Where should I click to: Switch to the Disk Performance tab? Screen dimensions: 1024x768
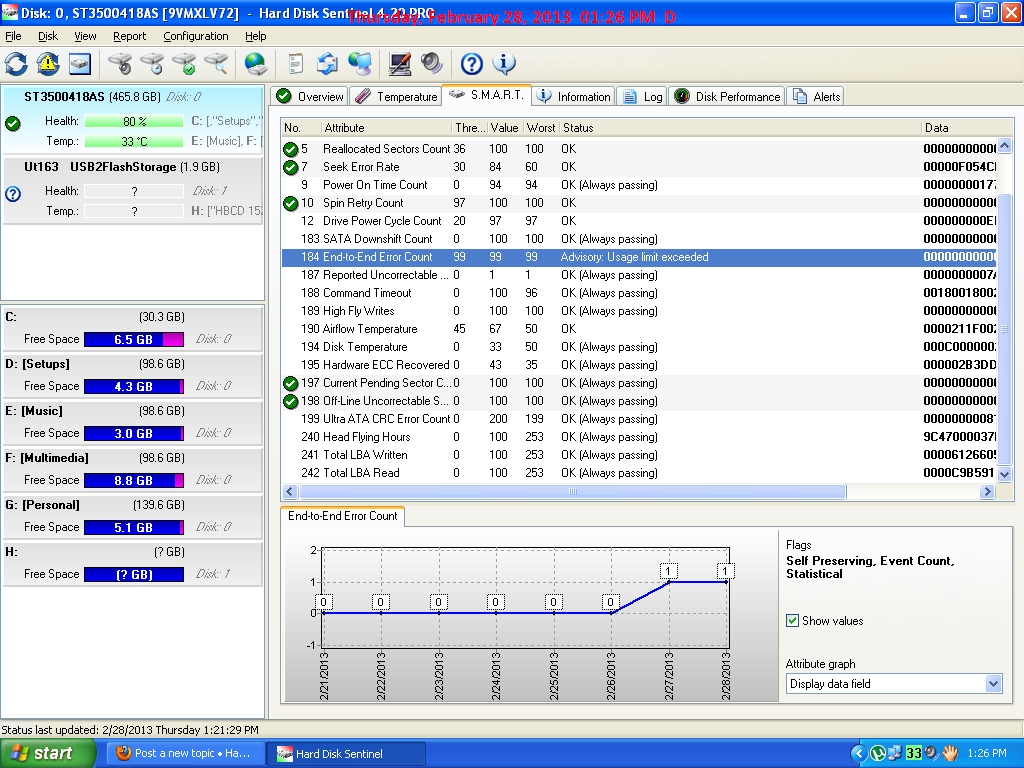pos(727,97)
